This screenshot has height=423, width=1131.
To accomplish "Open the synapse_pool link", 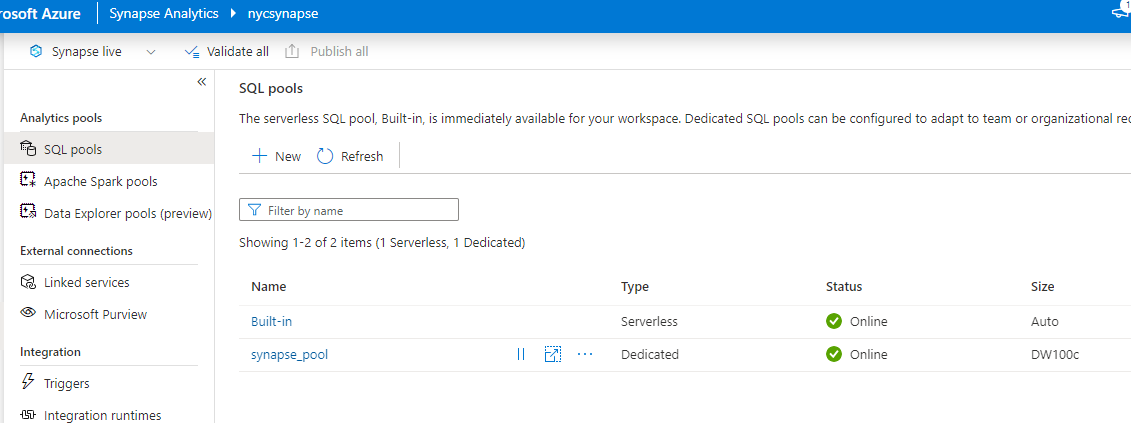I will (289, 354).
